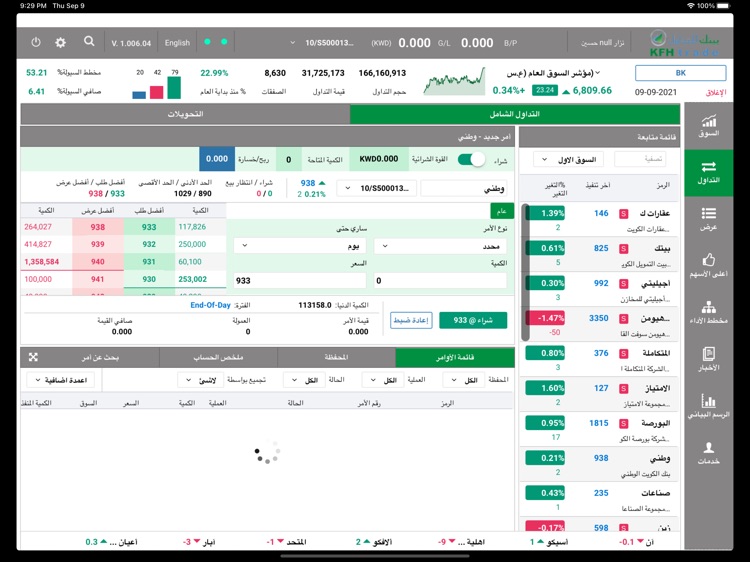750x562 pixels.
Task: Switch to التحويلات tab
Action: click(x=185, y=114)
